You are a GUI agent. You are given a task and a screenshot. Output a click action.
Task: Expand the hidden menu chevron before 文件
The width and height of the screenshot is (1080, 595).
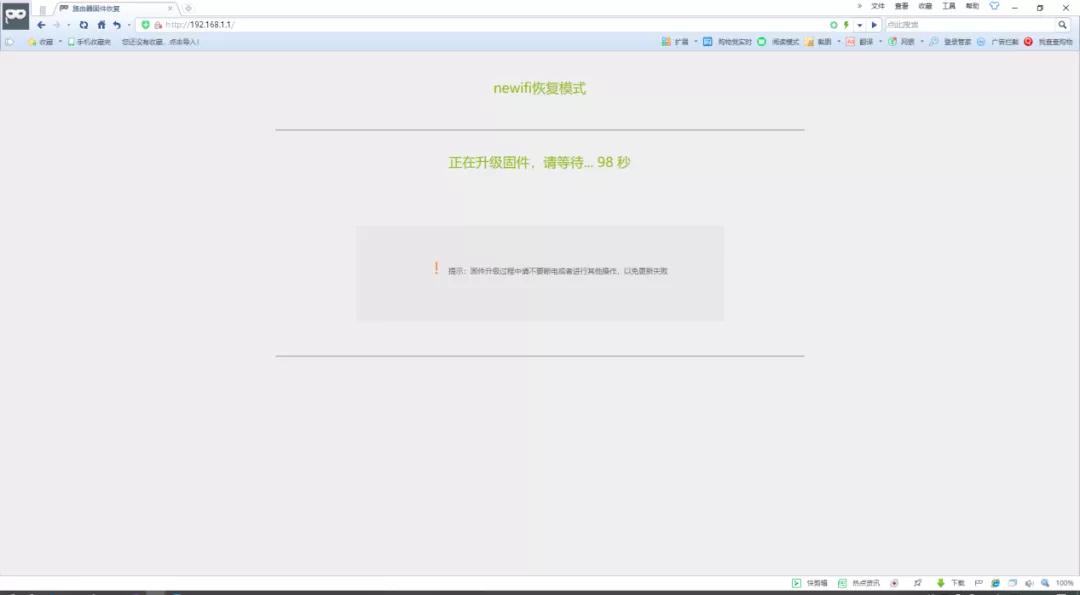pos(859,6)
